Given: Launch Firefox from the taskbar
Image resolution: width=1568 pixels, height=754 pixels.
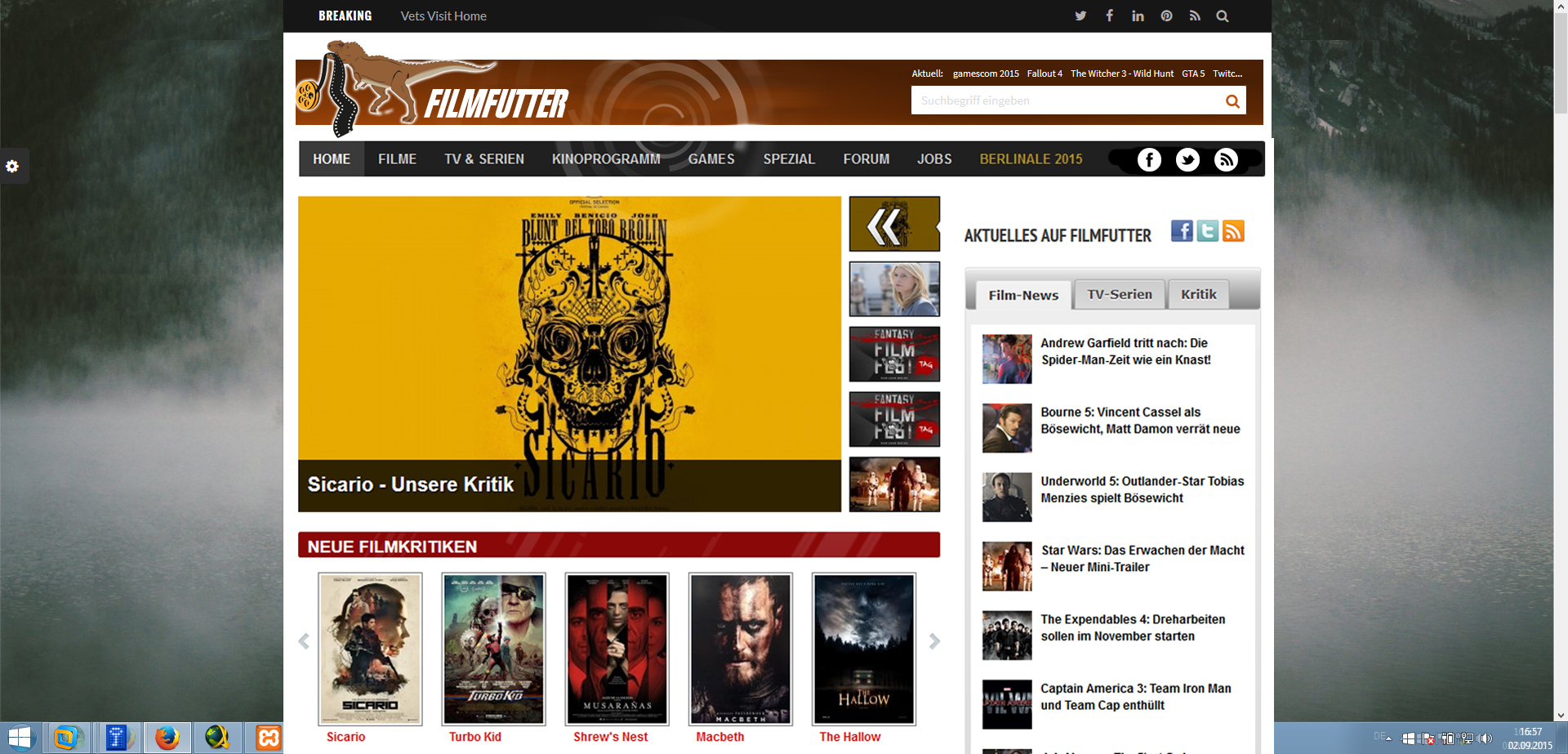Looking at the screenshot, I should tap(167, 738).
